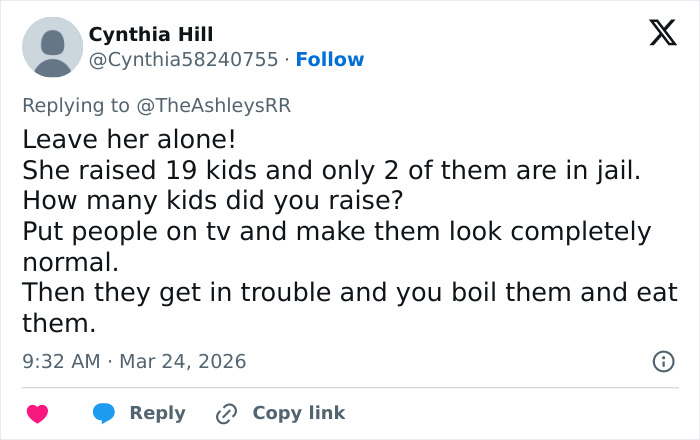Image resolution: width=700 pixels, height=440 pixels.
Task: Click the 9:32 AM timestamp
Action: (x=61, y=361)
